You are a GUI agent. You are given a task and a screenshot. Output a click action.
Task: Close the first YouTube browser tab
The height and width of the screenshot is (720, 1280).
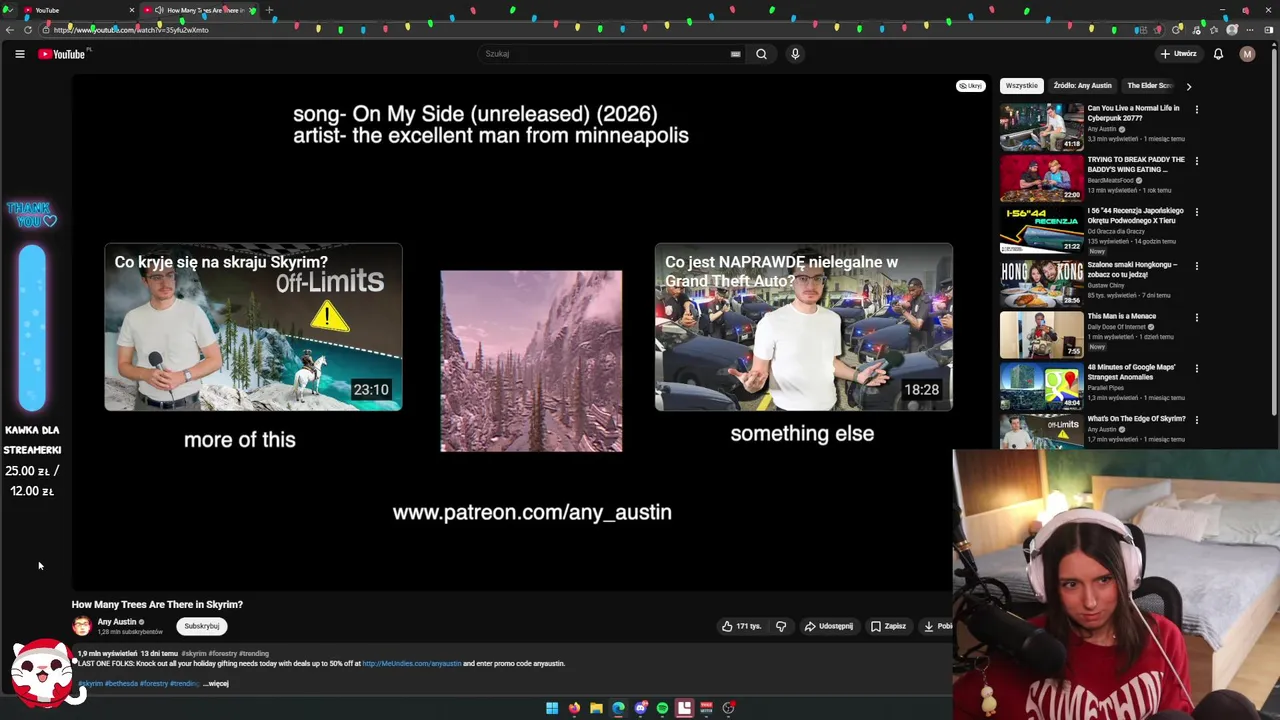point(131,10)
